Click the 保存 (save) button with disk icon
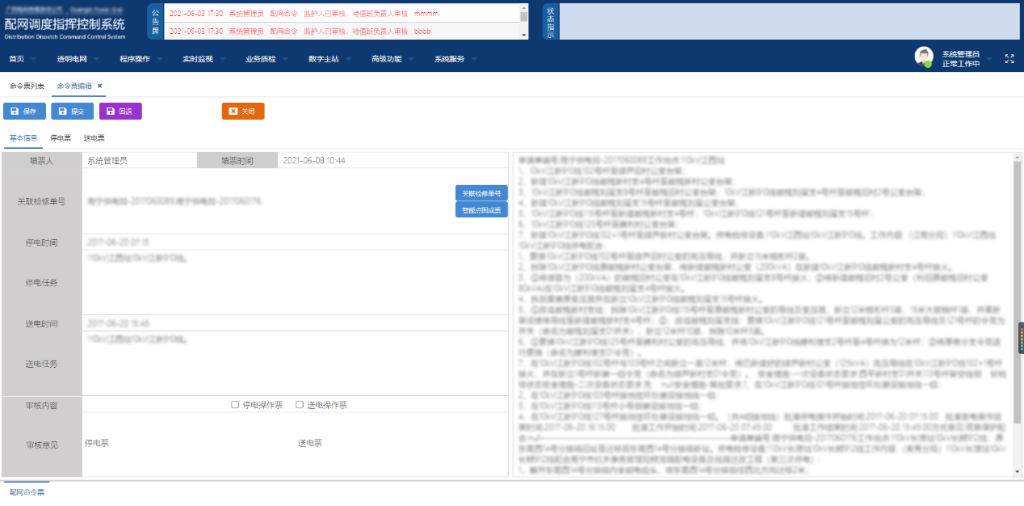 tap(24, 111)
